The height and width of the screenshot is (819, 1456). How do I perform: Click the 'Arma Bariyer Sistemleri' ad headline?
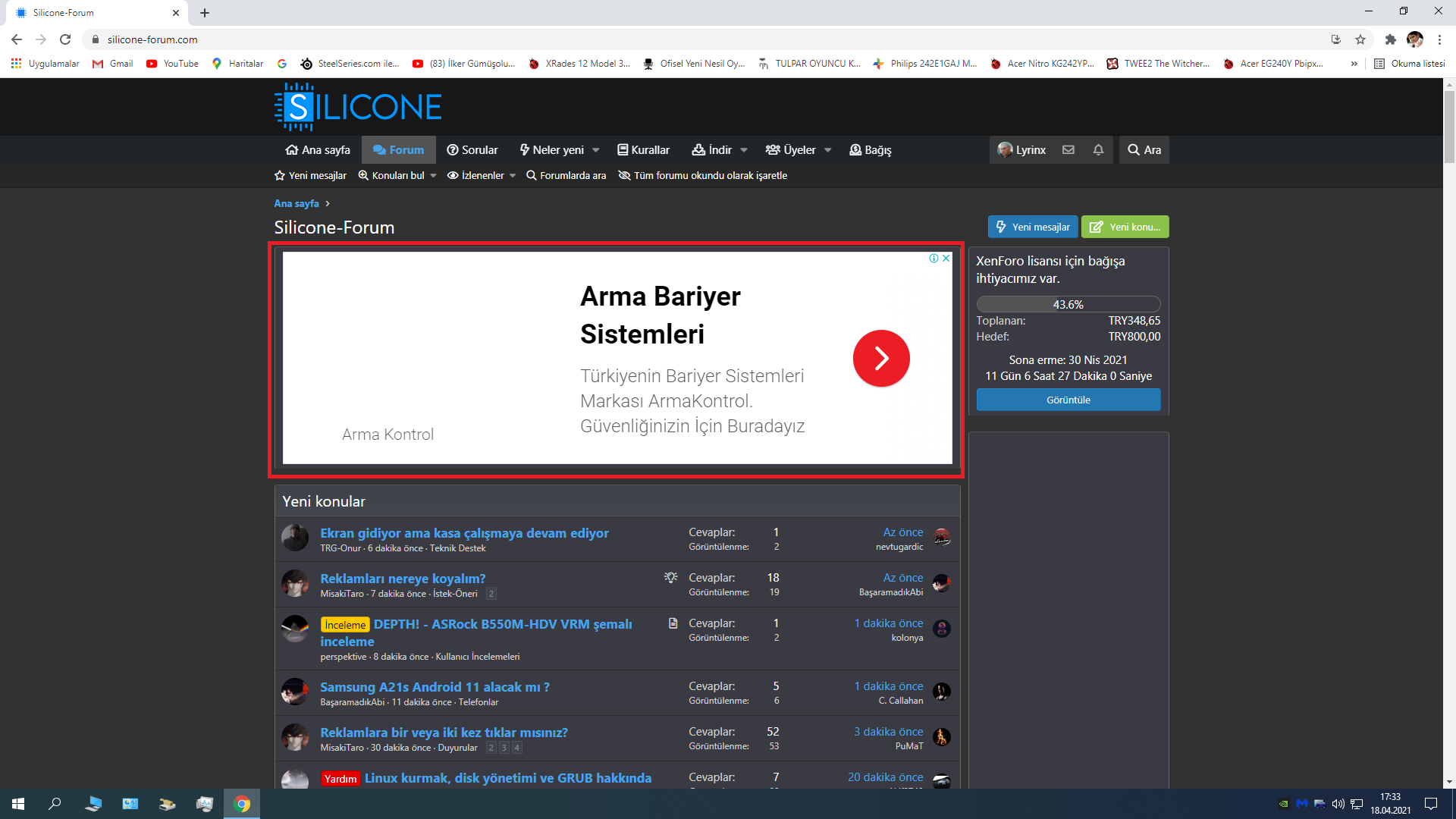coord(661,315)
